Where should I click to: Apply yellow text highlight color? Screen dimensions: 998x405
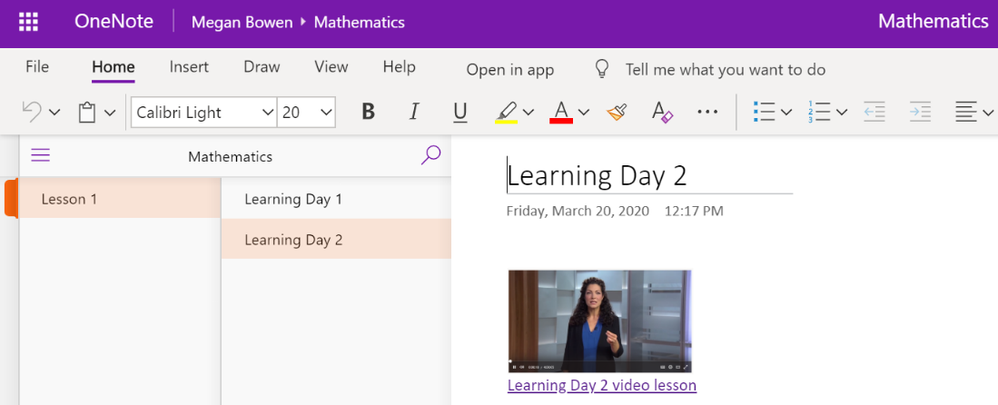pyautogui.click(x=507, y=113)
